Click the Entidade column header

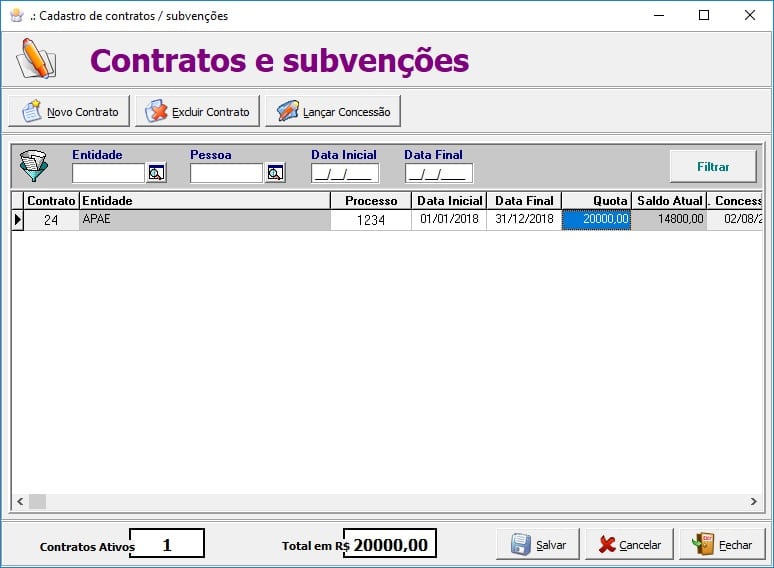pyautogui.click(x=204, y=201)
